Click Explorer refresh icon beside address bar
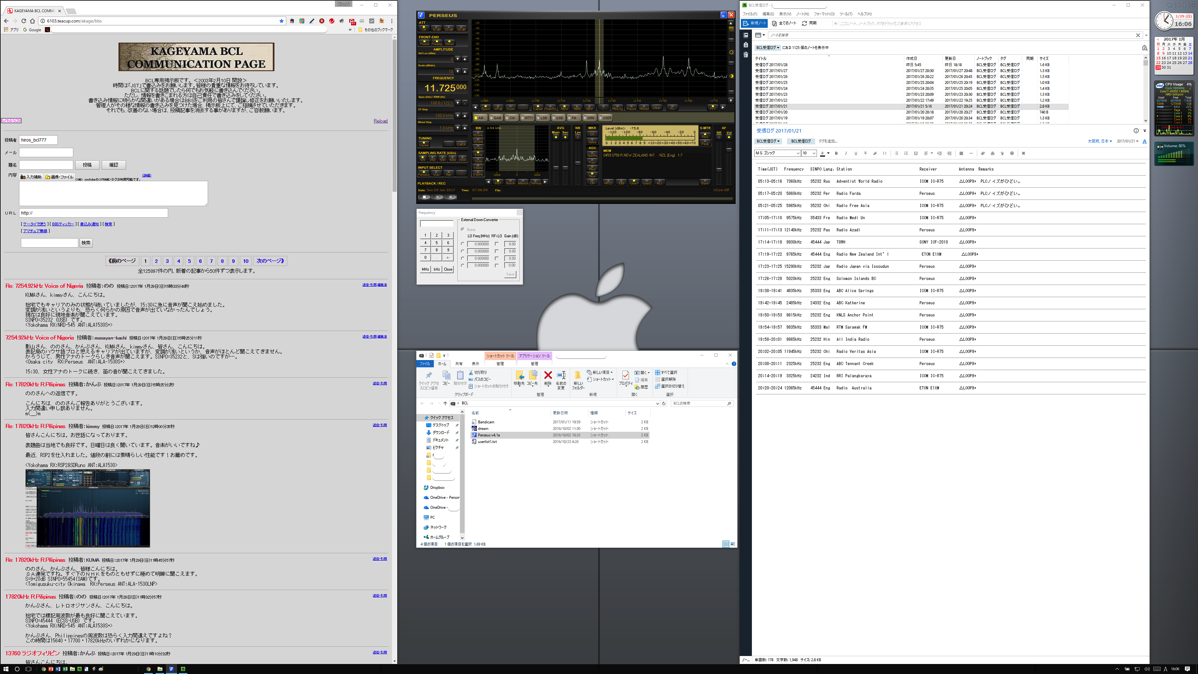This screenshot has width=1198, height=674. (x=664, y=403)
